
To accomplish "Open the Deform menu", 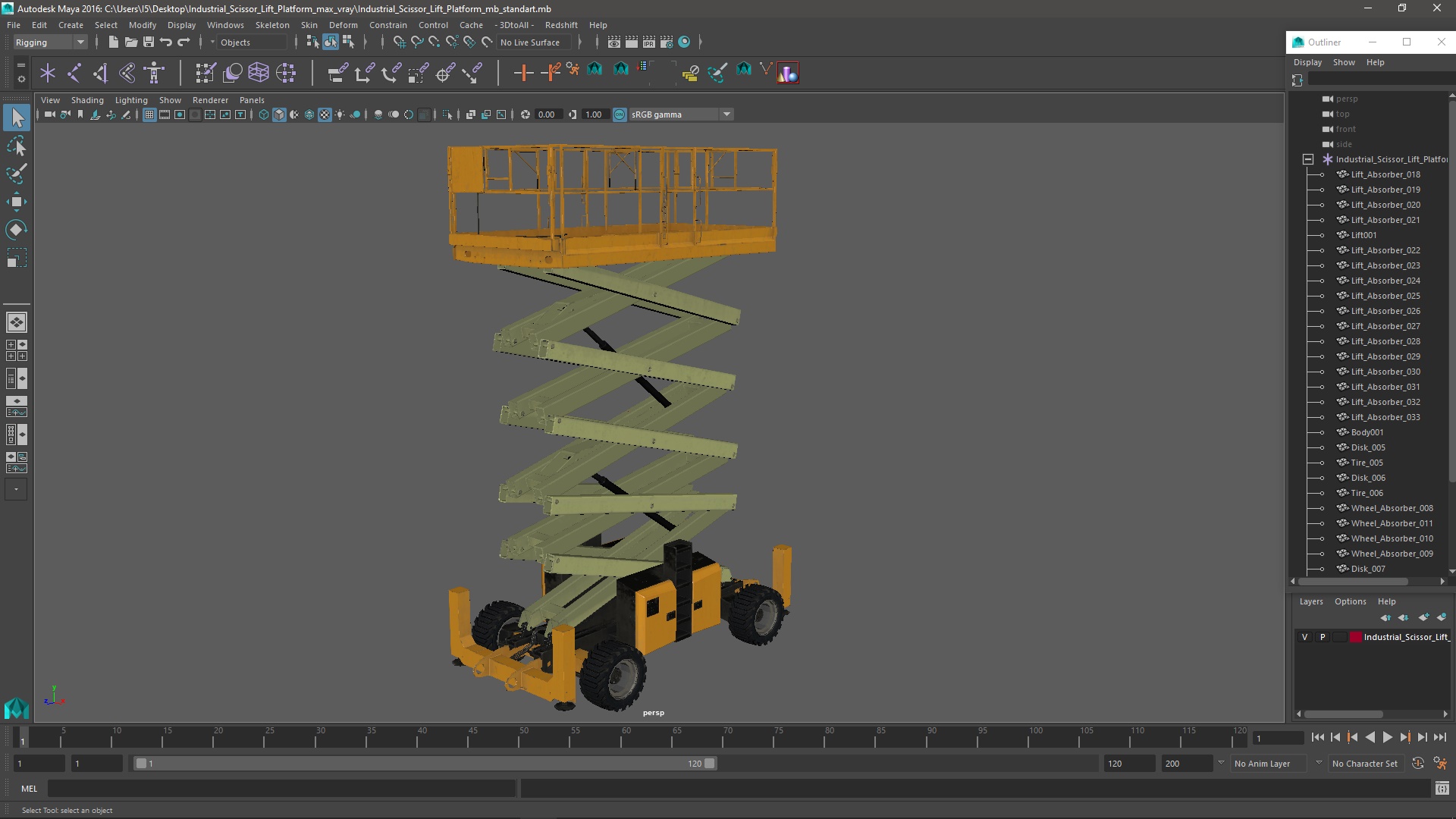I will point(343,25).
